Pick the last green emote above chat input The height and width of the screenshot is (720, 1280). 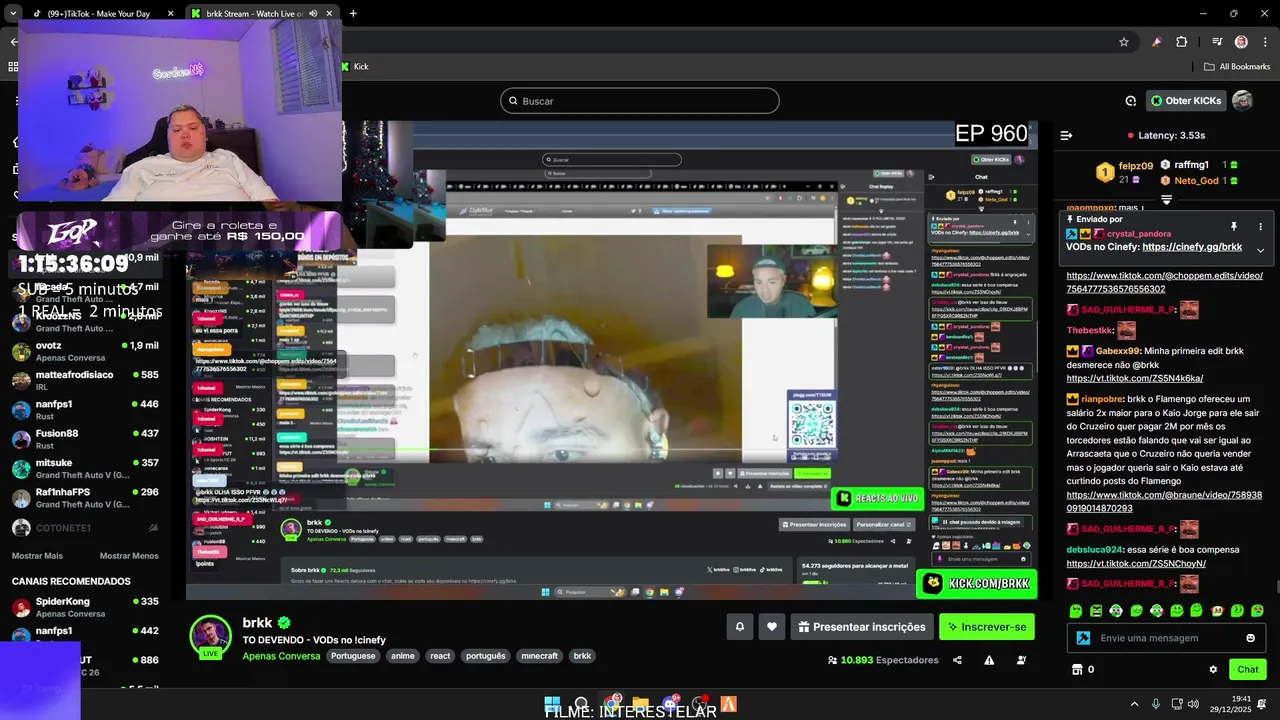pyautogui.click(x=1257, y=610)
